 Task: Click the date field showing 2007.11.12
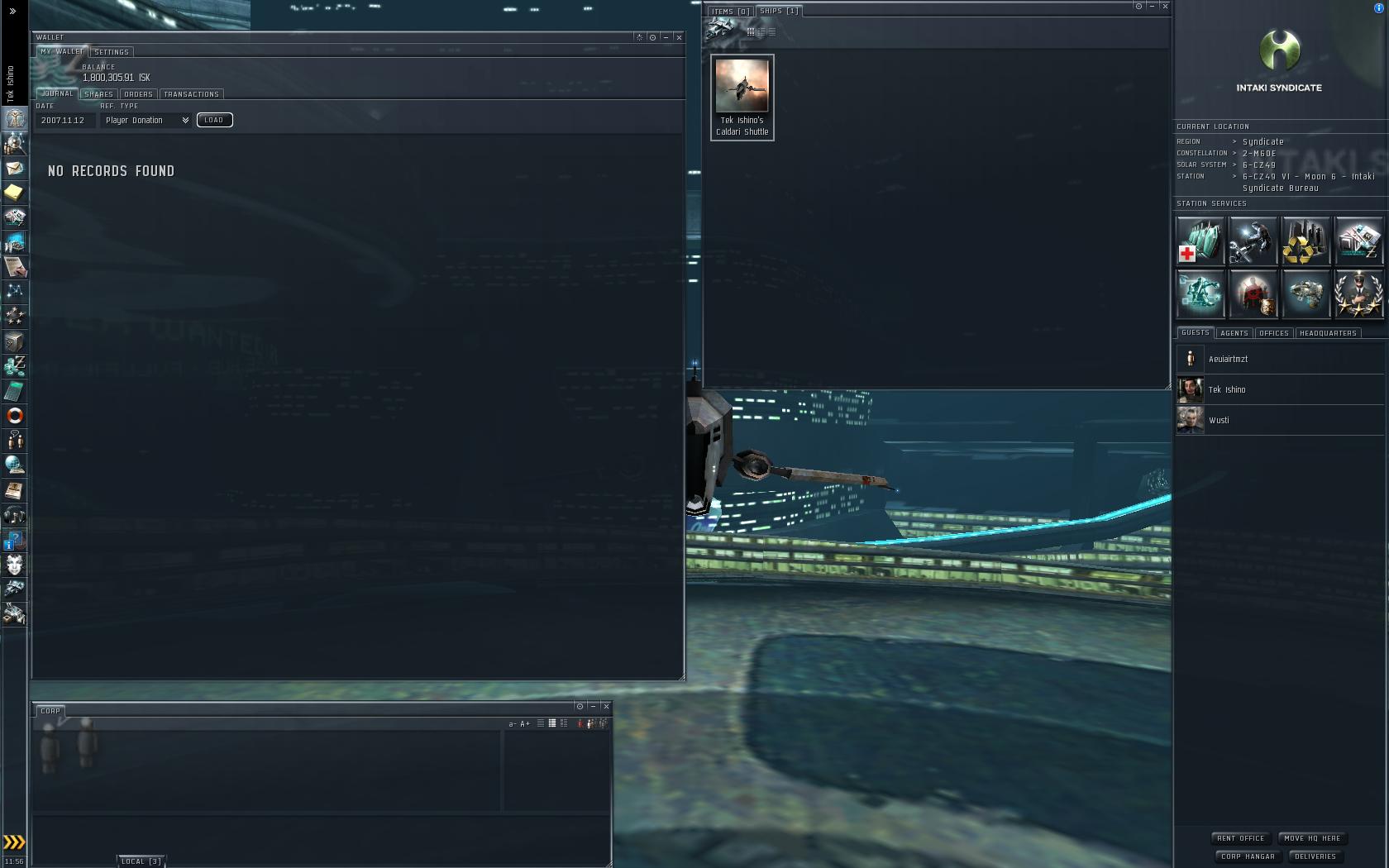66,121
